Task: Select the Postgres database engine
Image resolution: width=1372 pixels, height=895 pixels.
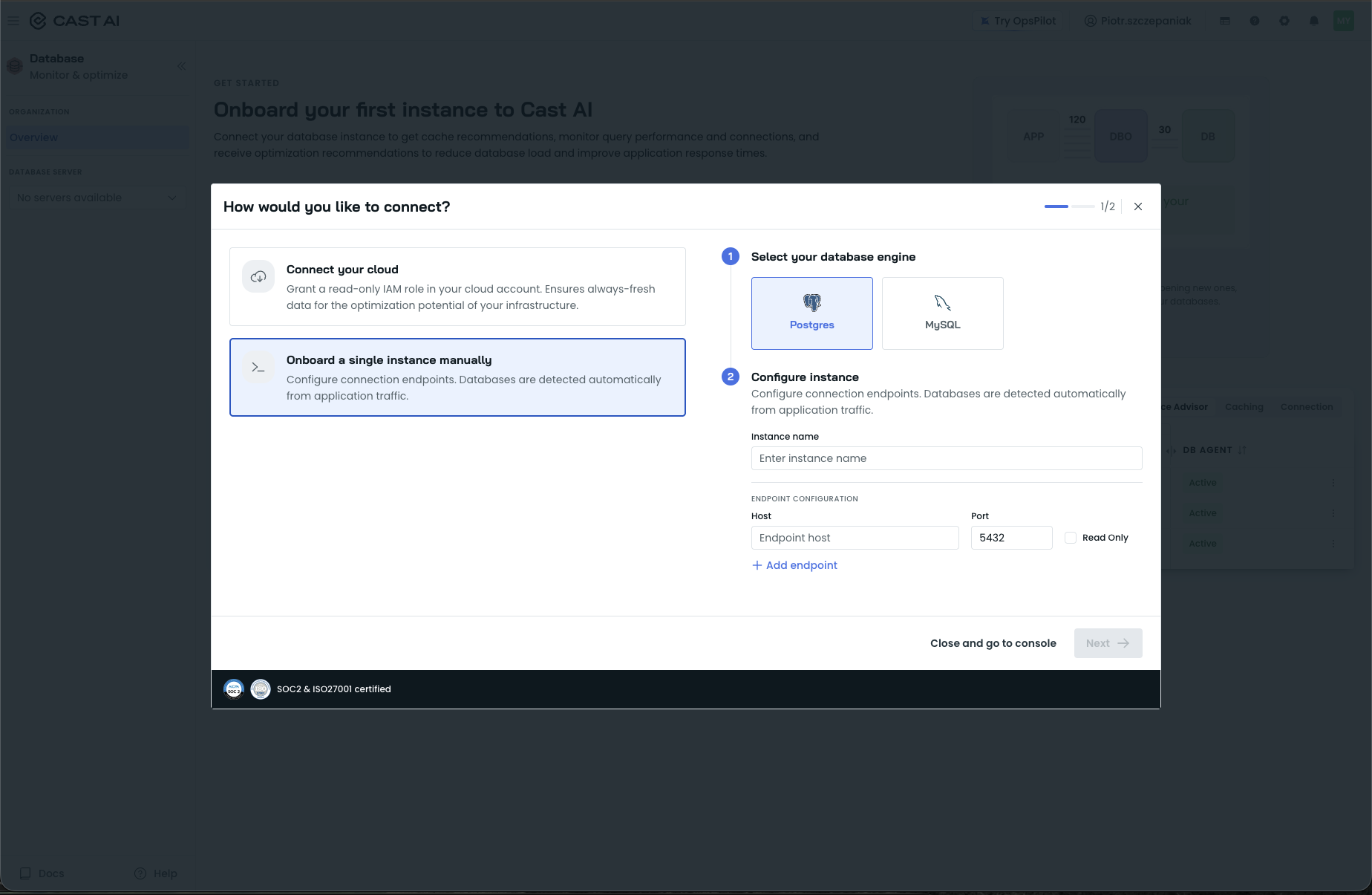Action: (x=811, y=313)
